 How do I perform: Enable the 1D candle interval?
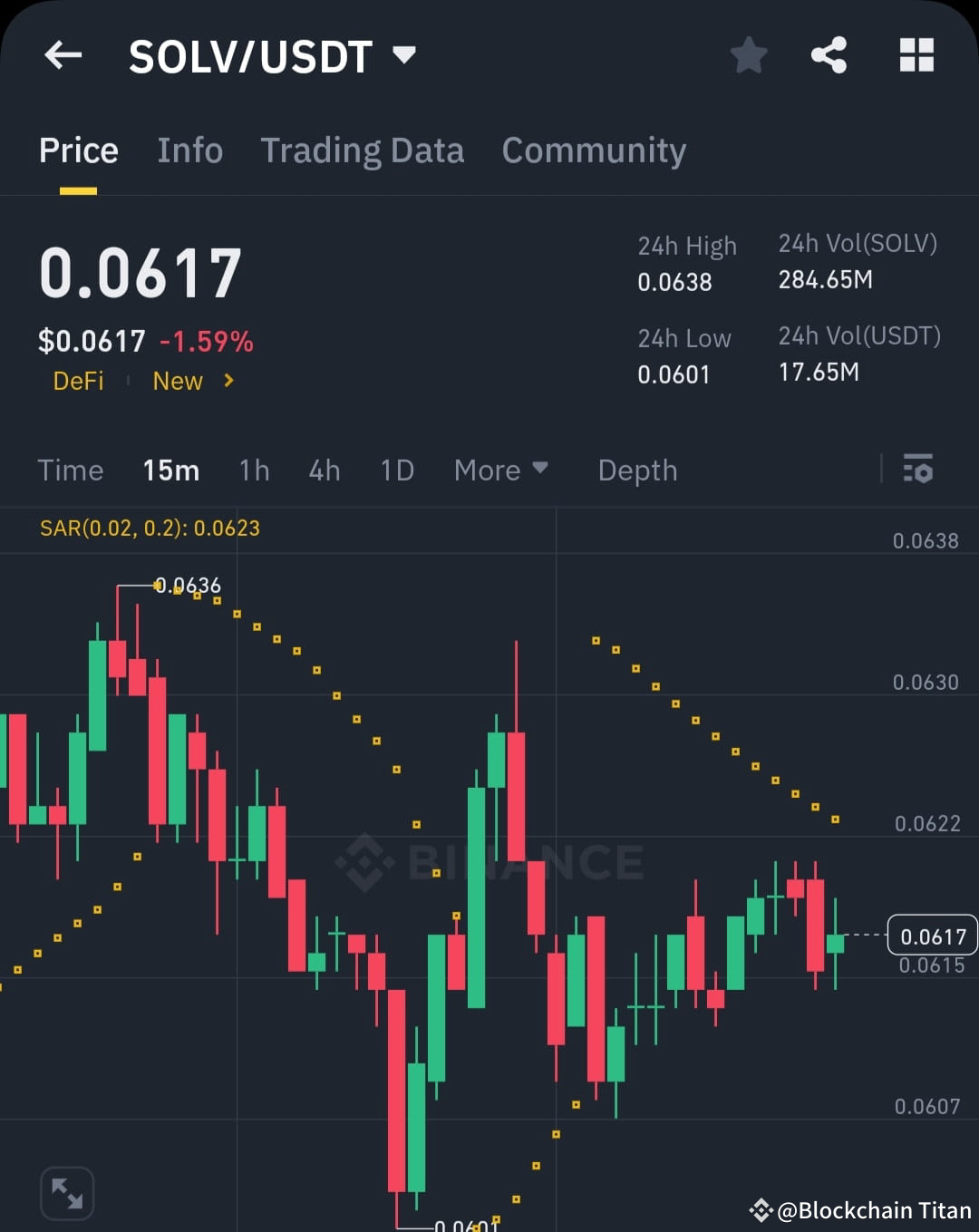(x=396, y=470)
